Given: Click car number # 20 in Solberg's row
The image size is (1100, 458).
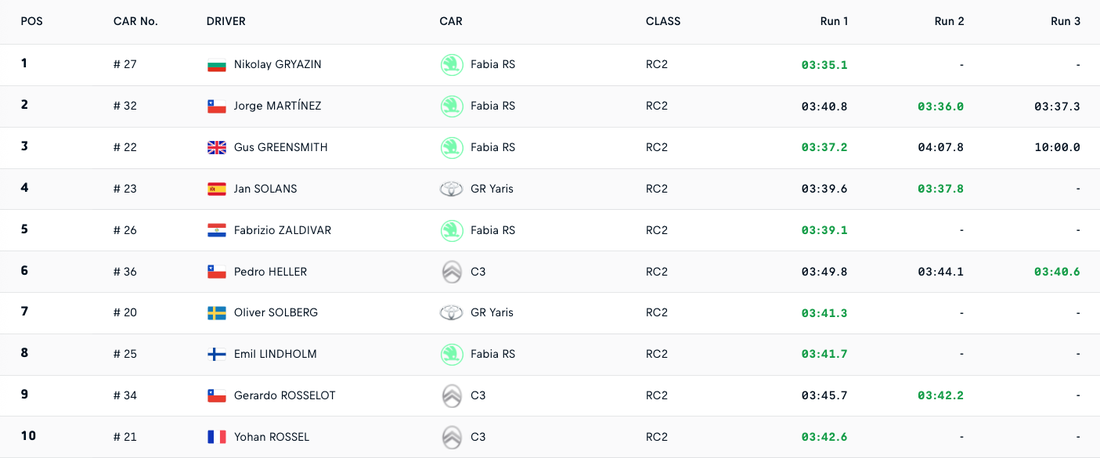Looking at the screenshot, I should coord(125,313).
